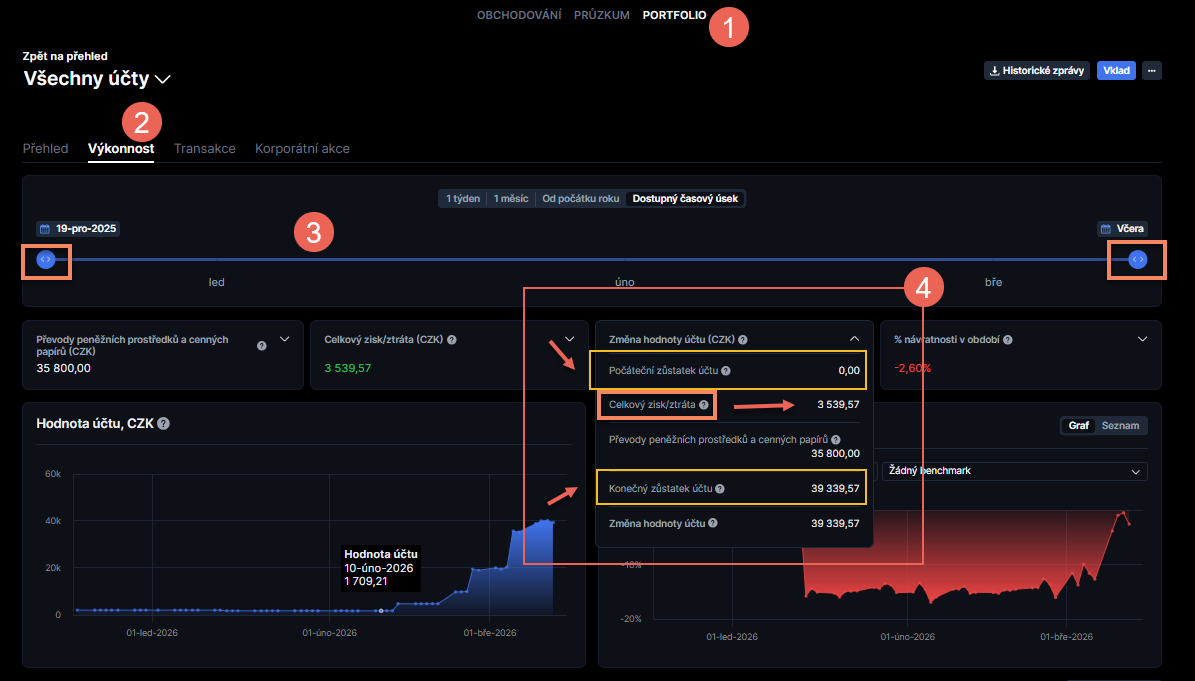The height and width of the screenshot is (681, 1195).
Task: Click help icon next to % návratnosti v období
Action: 1008,340
